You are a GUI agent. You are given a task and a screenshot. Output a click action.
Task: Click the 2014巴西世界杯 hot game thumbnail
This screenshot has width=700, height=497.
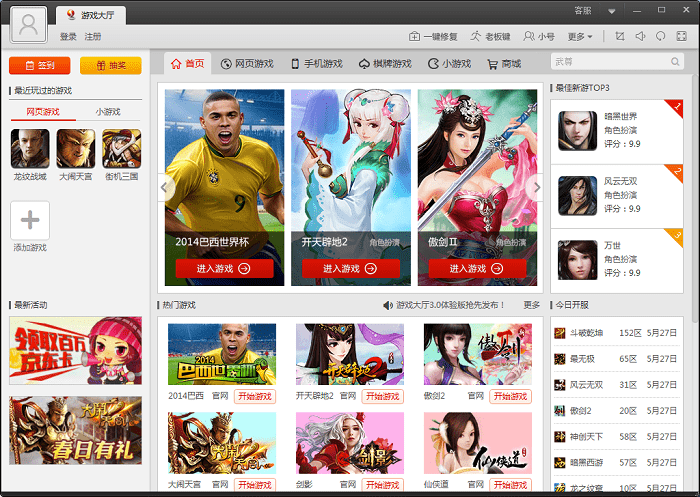click(x=222, y=354)
